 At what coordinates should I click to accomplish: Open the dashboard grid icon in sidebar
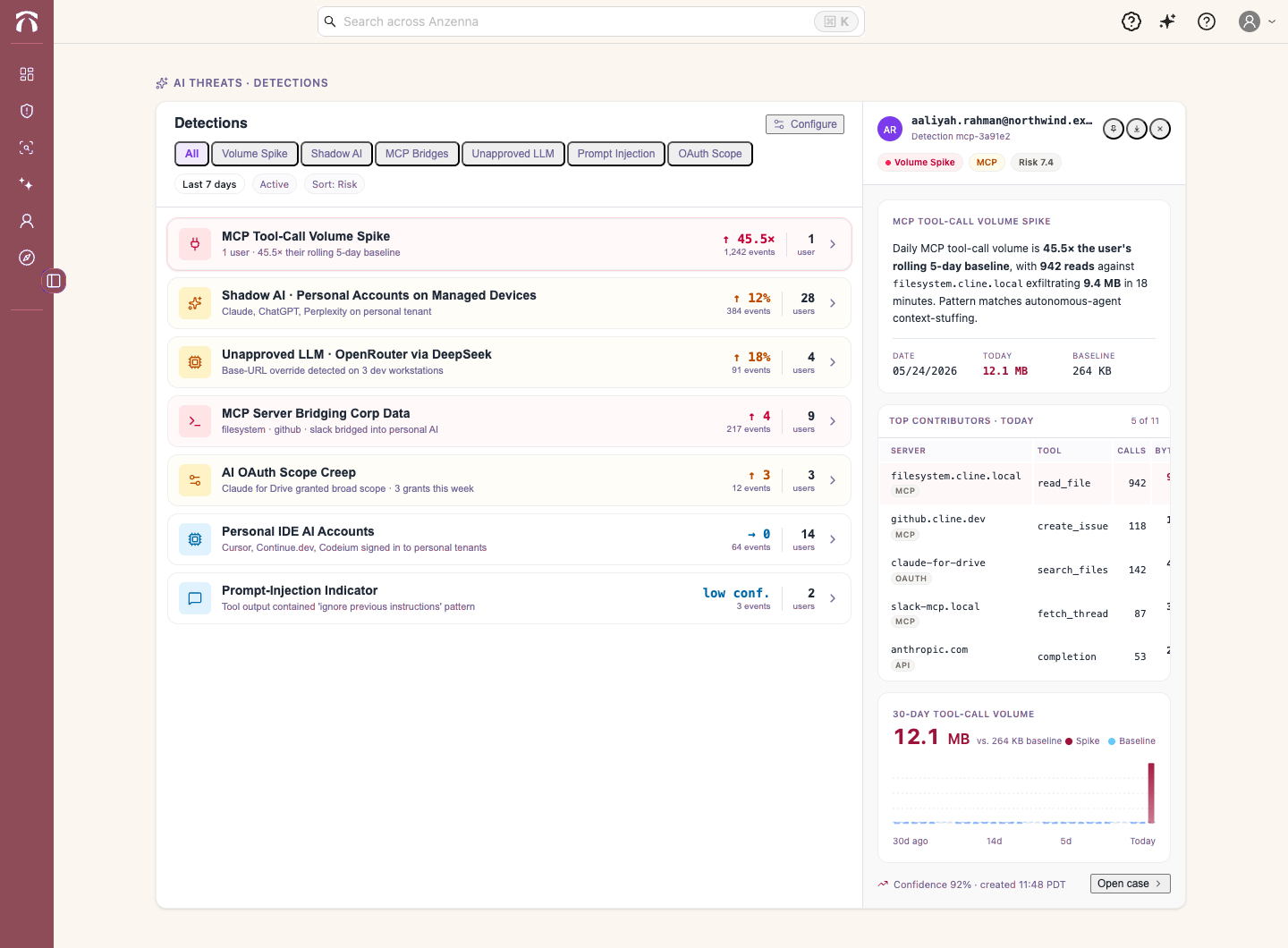click(27, 74)
